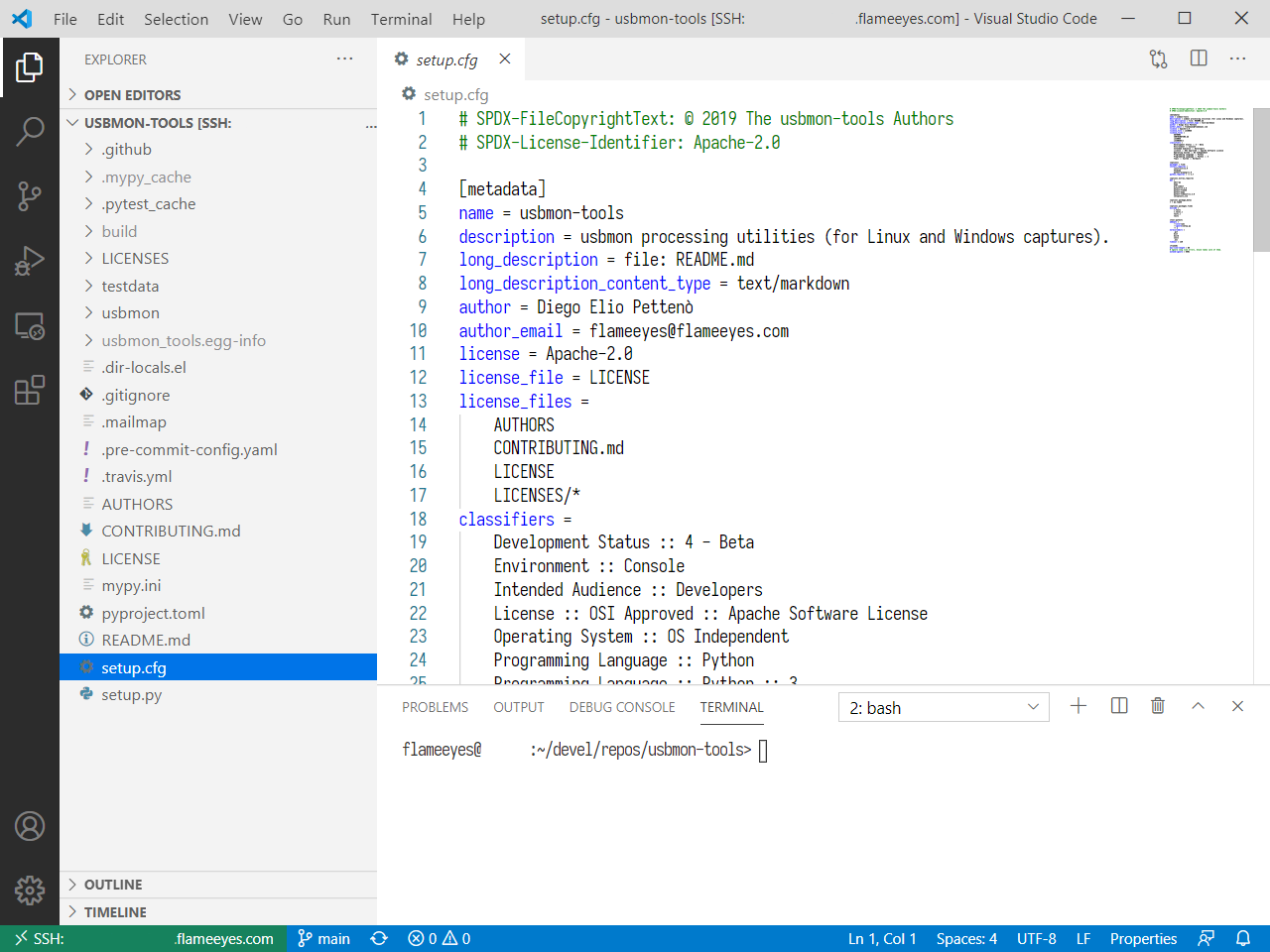Open changes compare icon in editor toolbar
The width and height of the screenshot is (1270, 952).
pos(1158,59)
